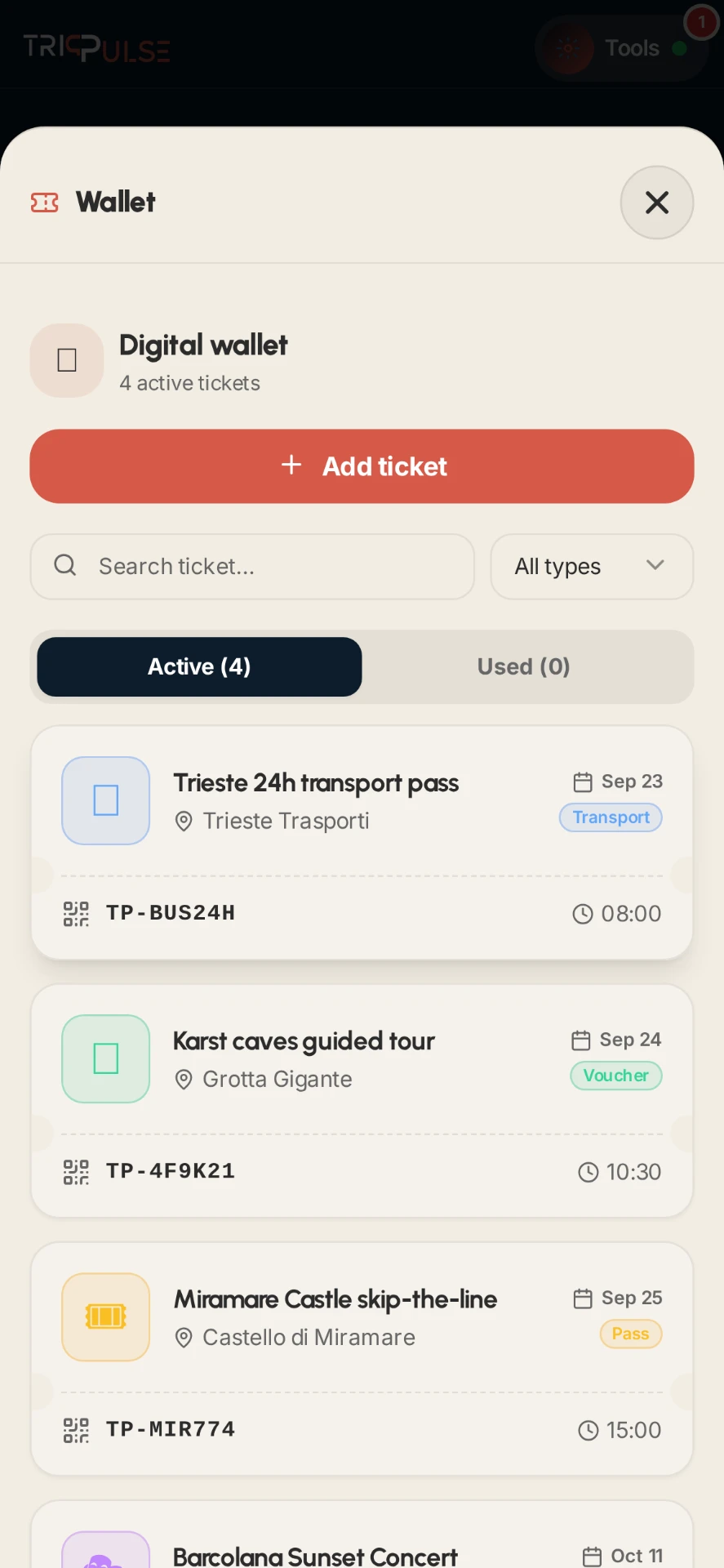The height and width of the screenshot is (1568, 724).
Task: Click the yellow Miramare Castle ticket icon
Action: [106, 1316]
